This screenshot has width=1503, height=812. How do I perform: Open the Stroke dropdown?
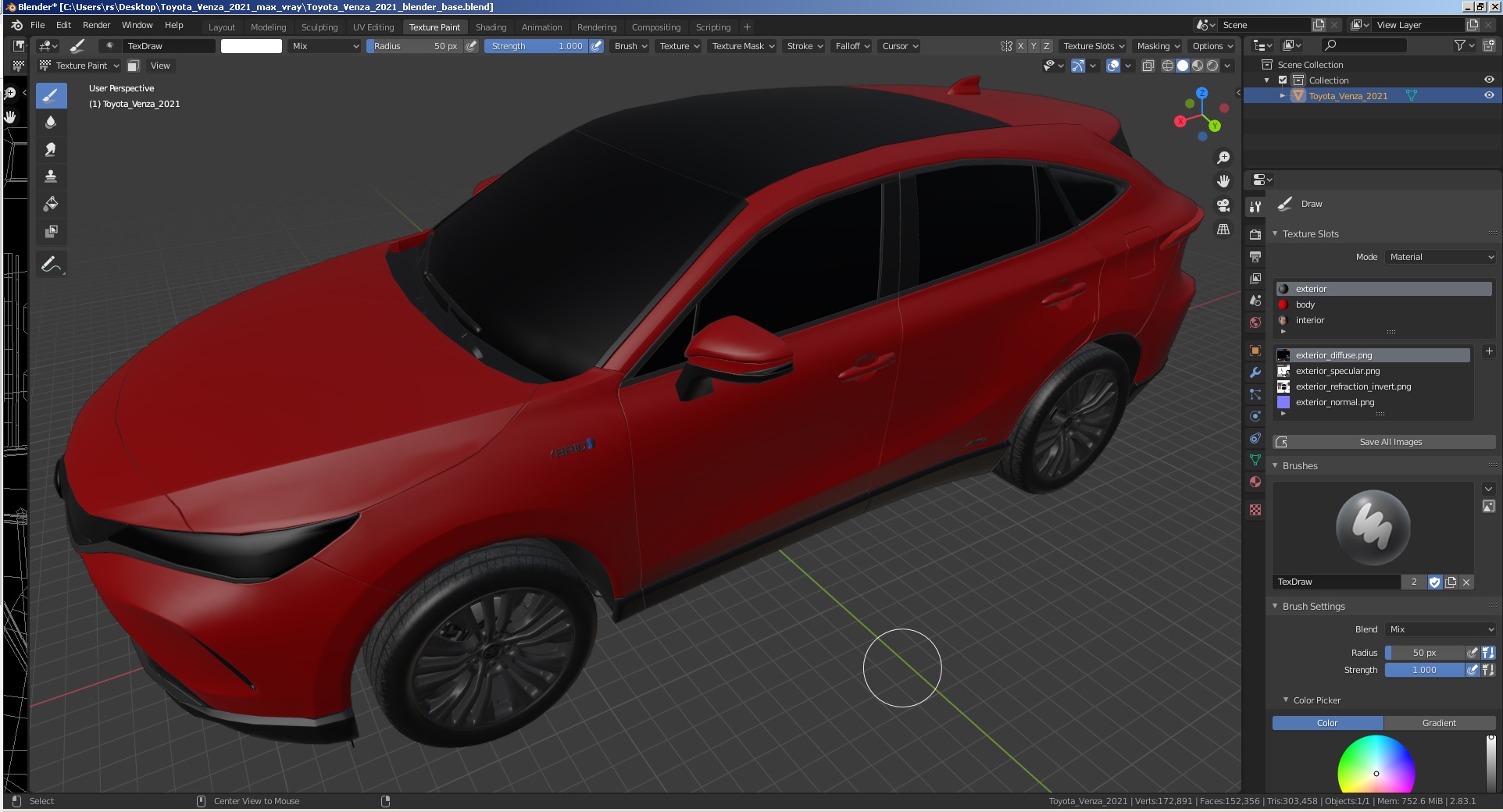pos(805,46)
